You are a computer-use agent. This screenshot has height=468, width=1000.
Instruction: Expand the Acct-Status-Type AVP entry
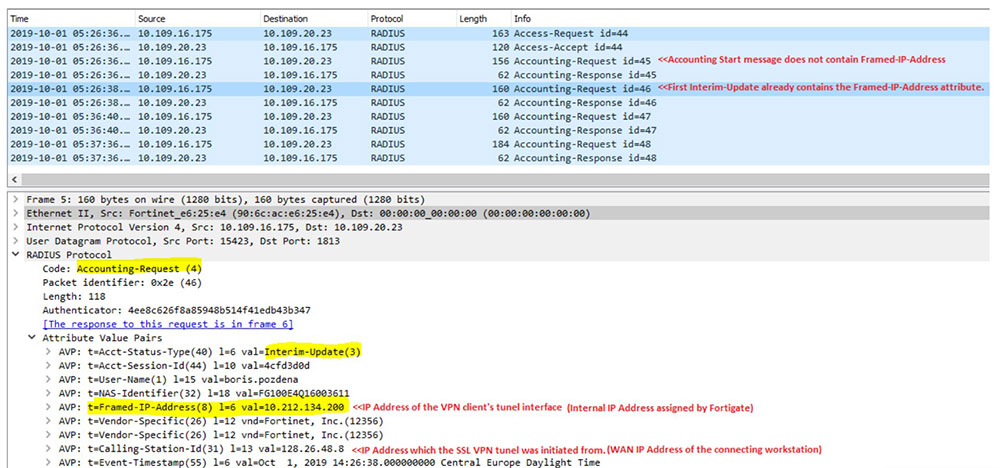click(x=49, y=352)
